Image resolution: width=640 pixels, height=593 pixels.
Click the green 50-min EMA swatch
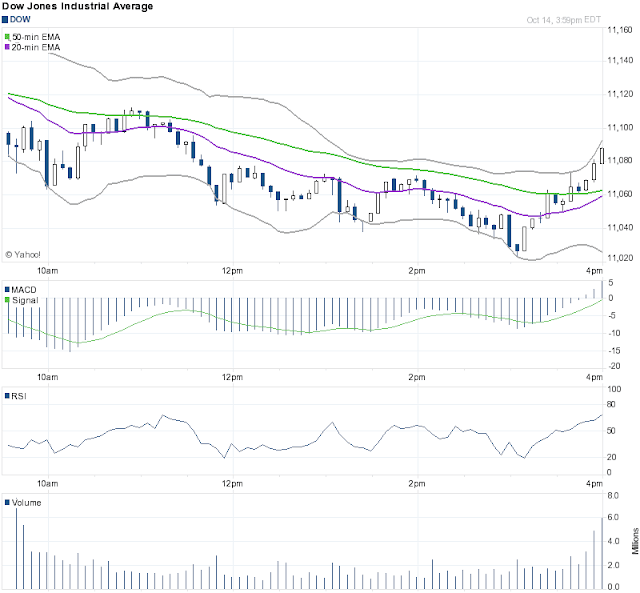click(7, 37)
